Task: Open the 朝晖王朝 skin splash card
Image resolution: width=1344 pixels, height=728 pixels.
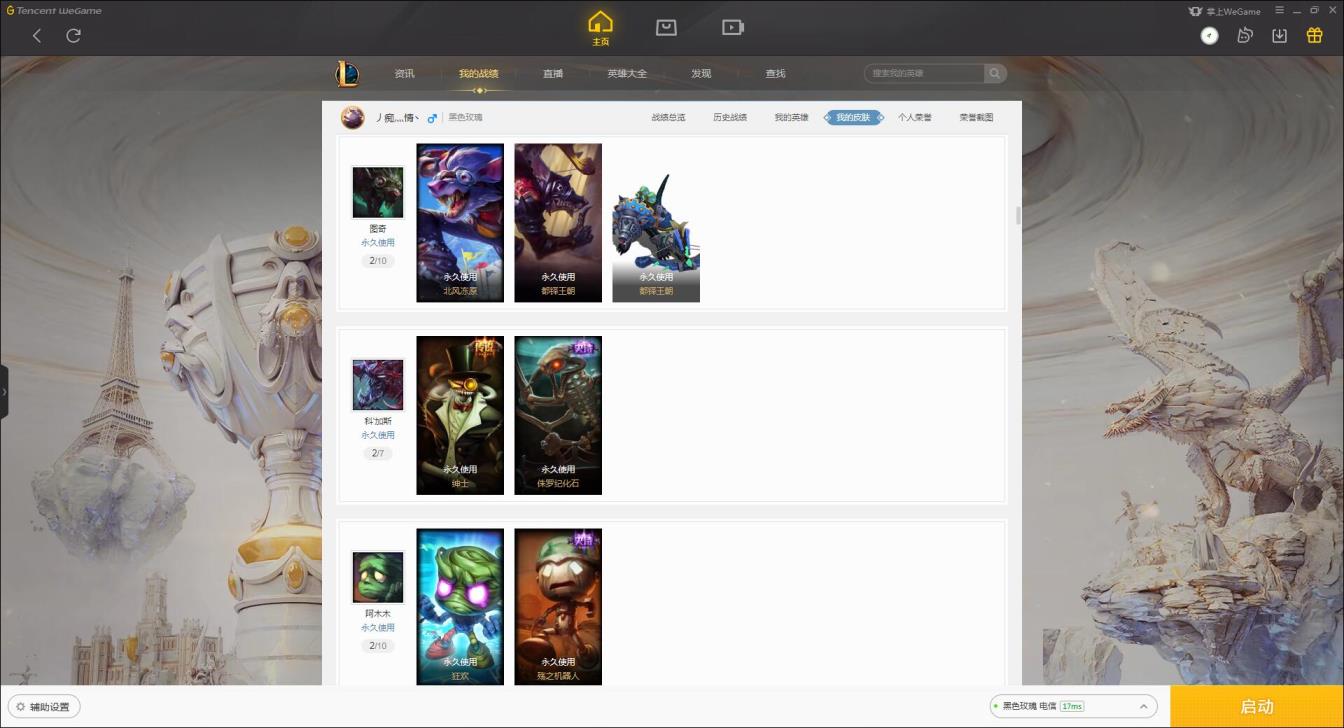Action: [x=558, y=223]
